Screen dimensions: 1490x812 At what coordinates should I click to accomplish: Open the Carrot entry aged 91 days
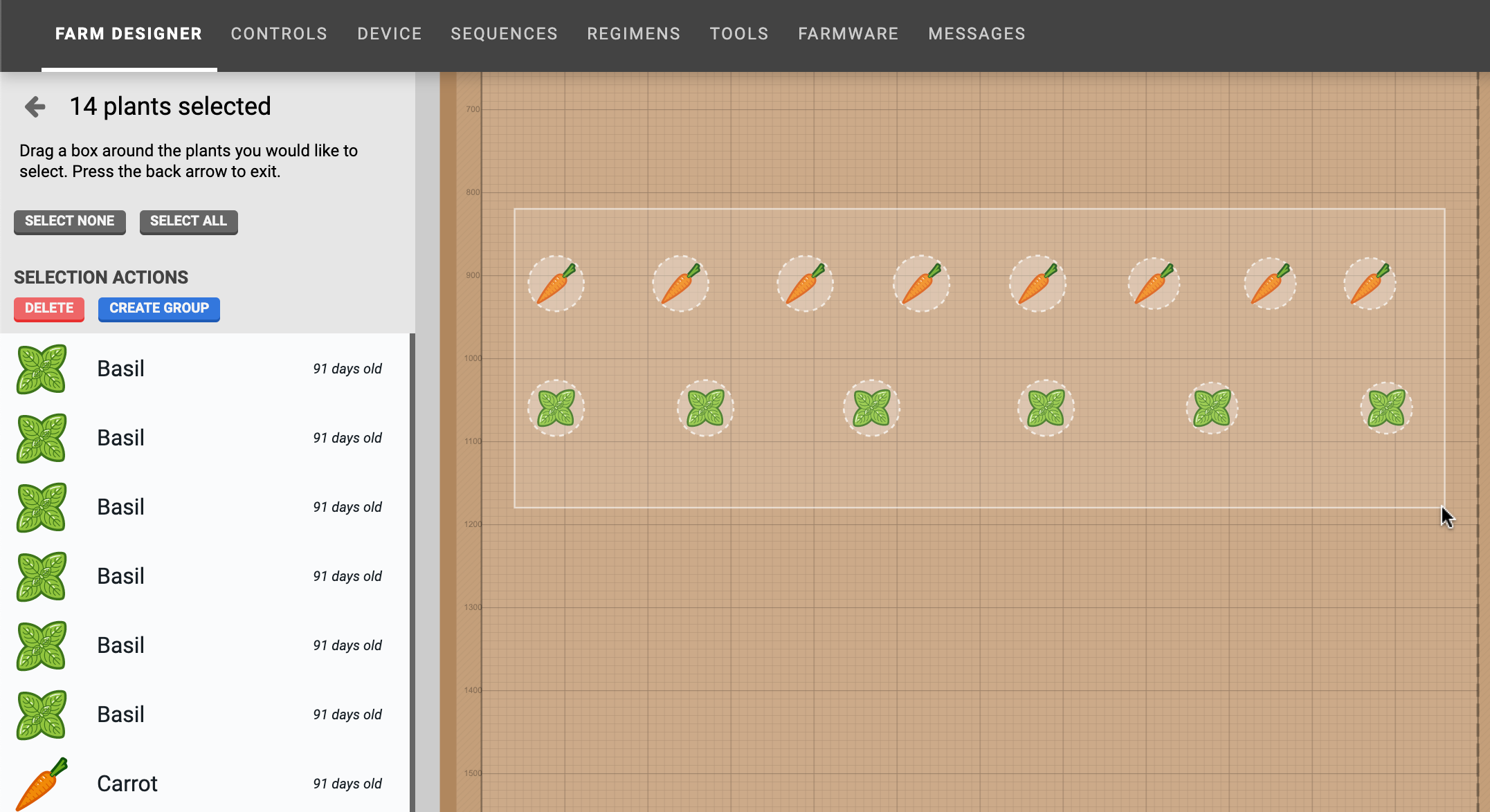click(127, 782)
